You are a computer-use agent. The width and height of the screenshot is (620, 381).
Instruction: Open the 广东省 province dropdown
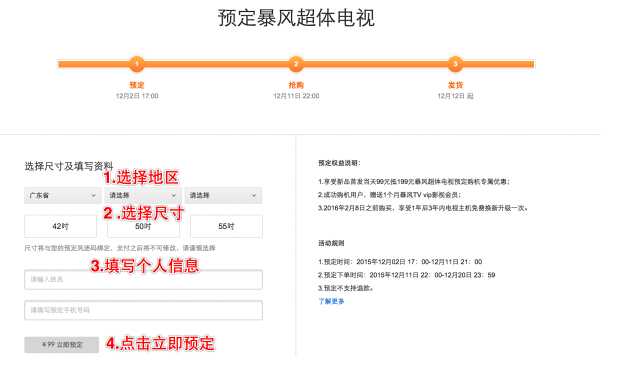coord(62,196)
